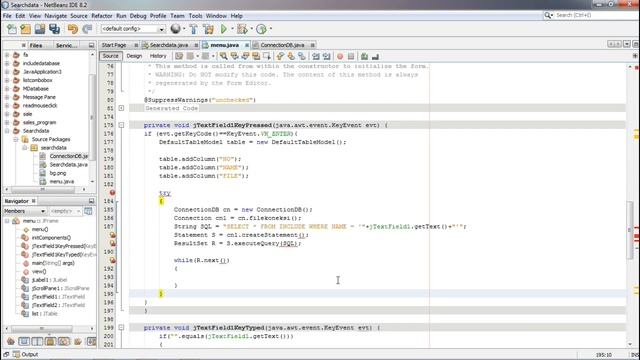Open the Debug menu
Screen dimensions: 640x360
[138, 16]
